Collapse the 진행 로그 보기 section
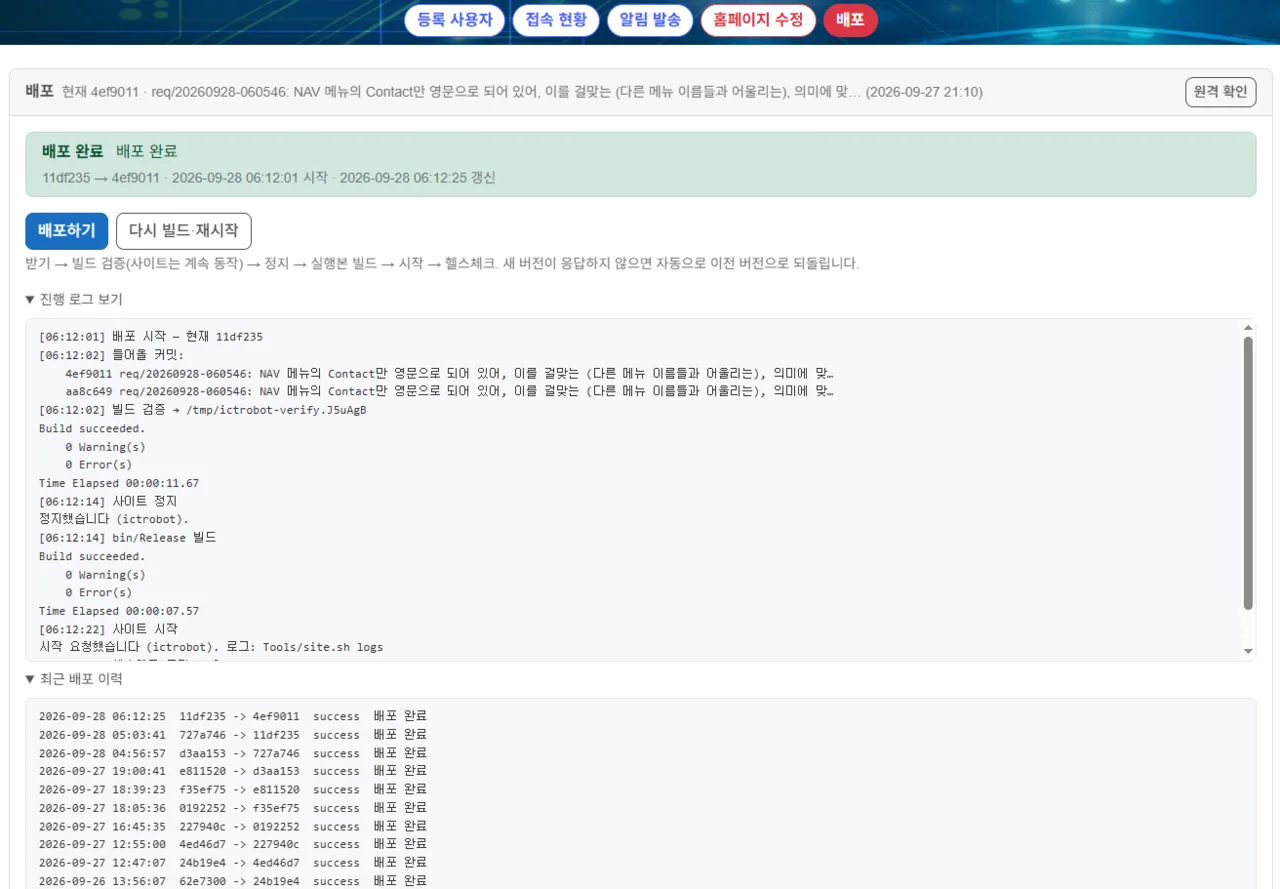The height and width of the screenshot is (889, 1280). 74,300
